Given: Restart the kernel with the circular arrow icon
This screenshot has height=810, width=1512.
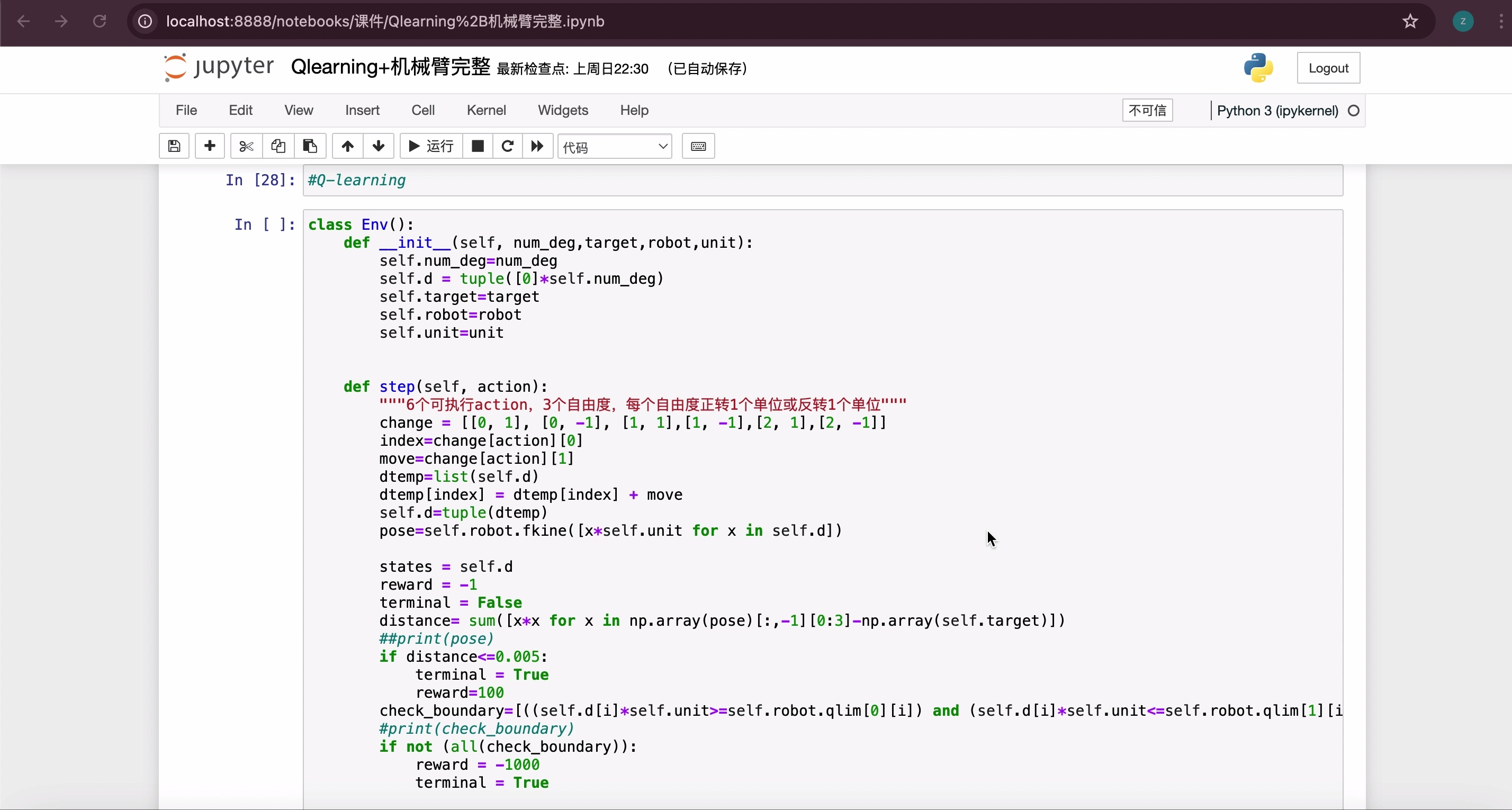Looking at the screenshot, I should pos(508,146).
